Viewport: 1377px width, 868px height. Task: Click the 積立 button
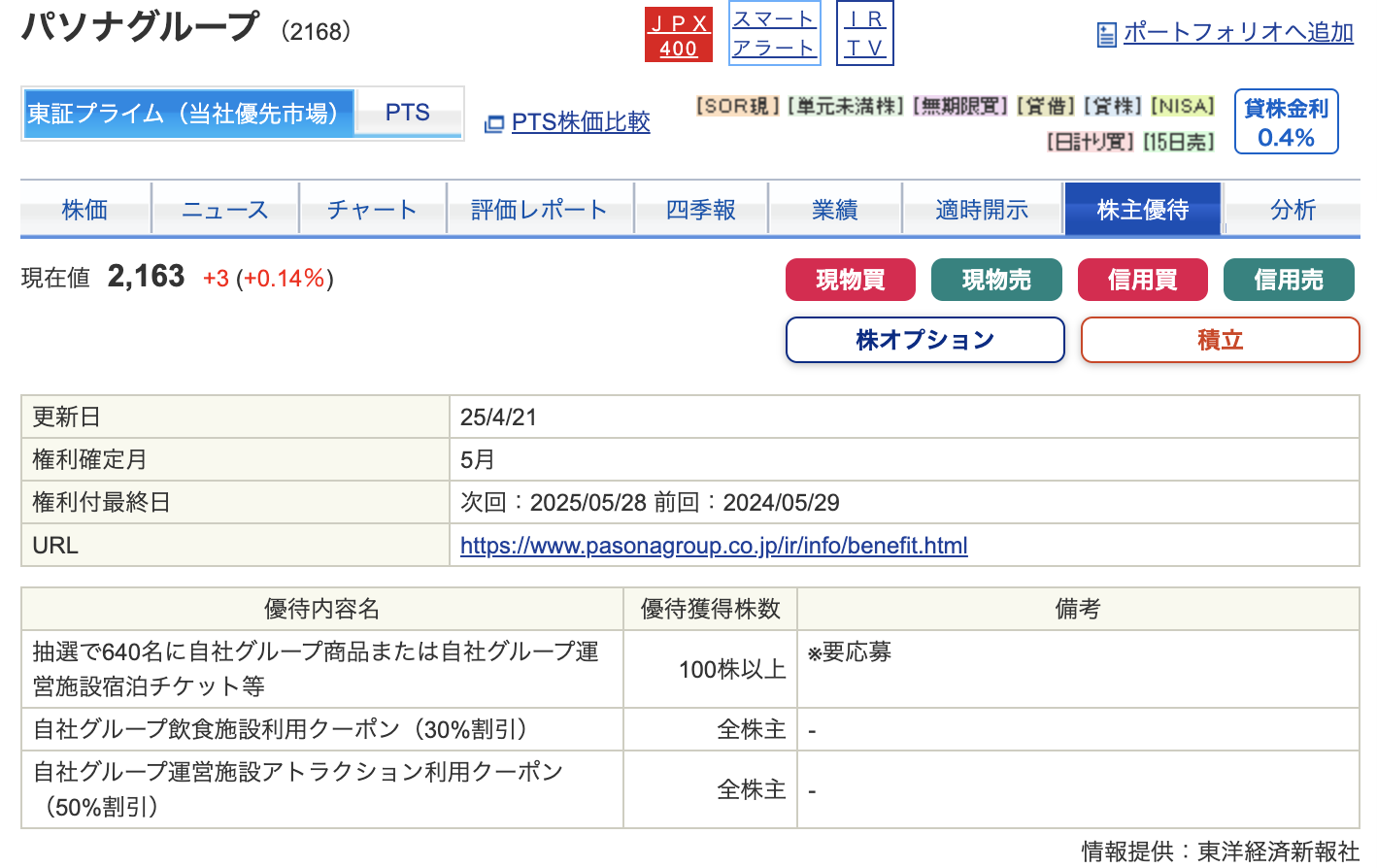pos(1221,340)
